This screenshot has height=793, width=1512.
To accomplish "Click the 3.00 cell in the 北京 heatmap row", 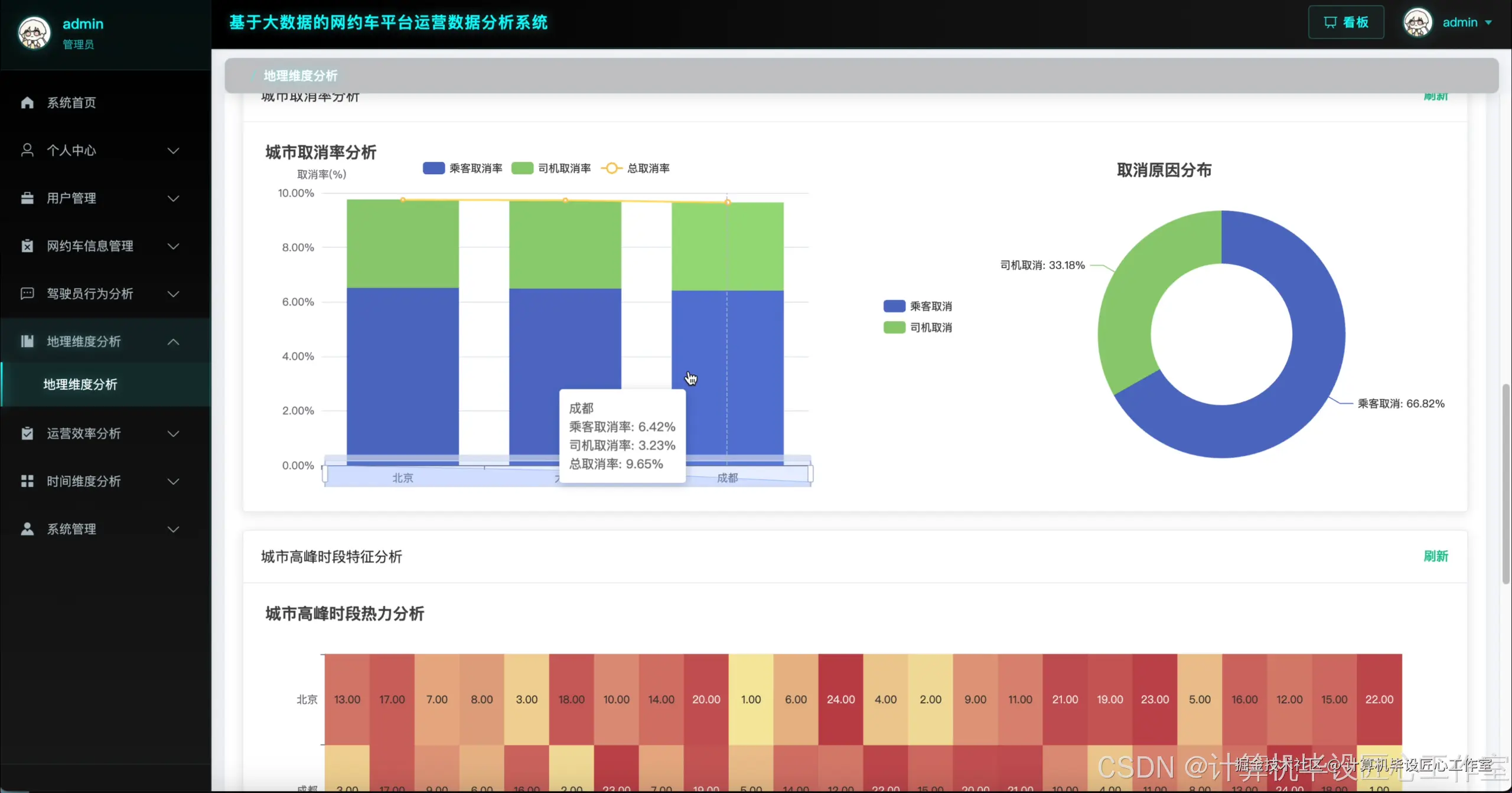I will tap(527, 700).
